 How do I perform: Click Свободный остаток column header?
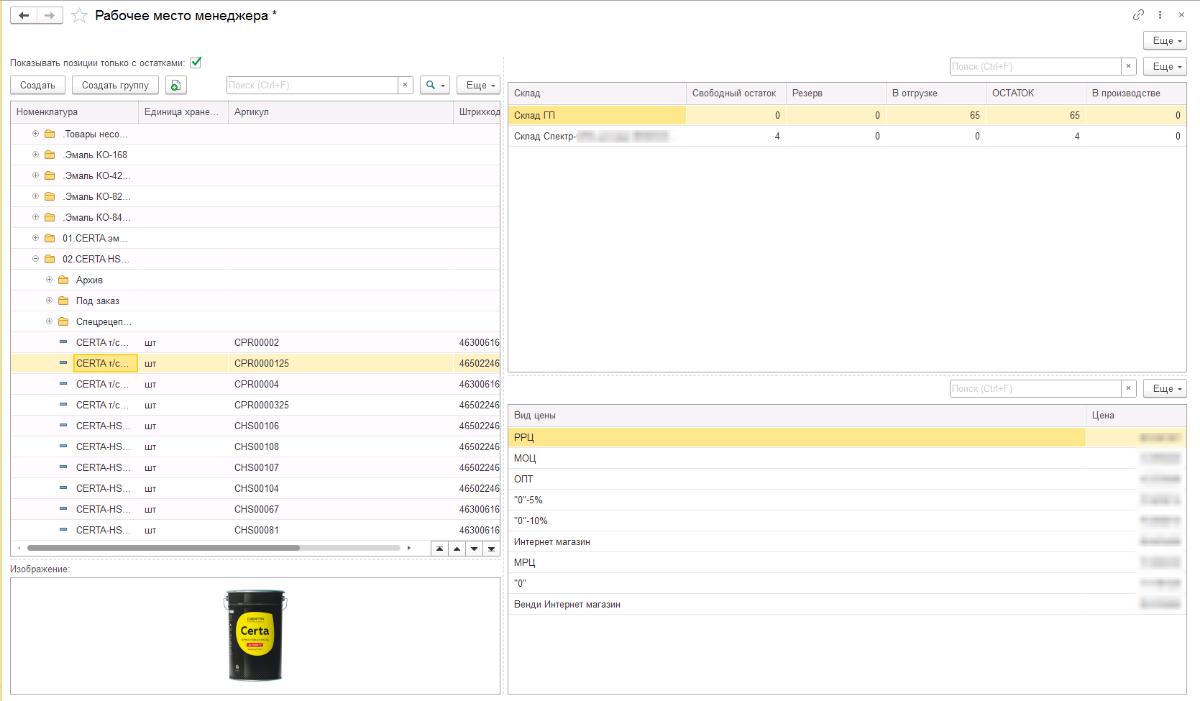(735, 93)
